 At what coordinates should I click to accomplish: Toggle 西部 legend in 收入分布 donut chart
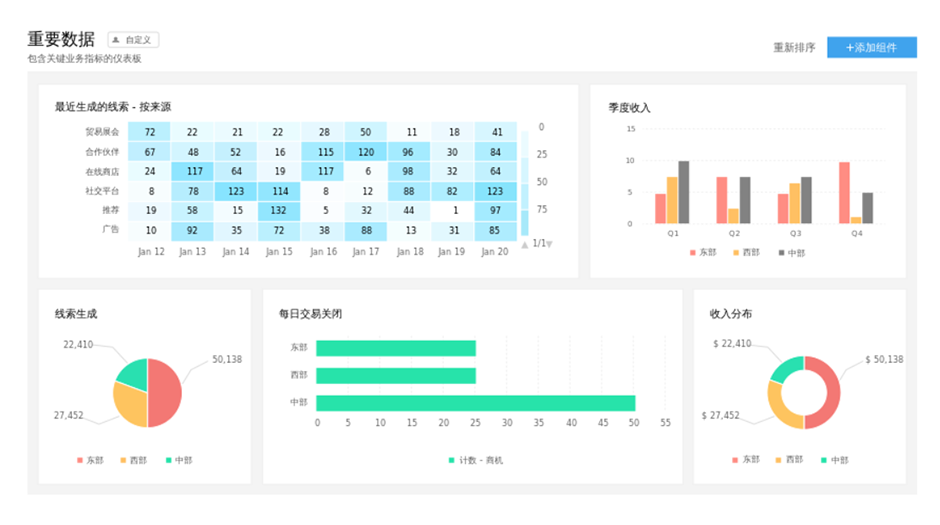(x=789, y=460)
